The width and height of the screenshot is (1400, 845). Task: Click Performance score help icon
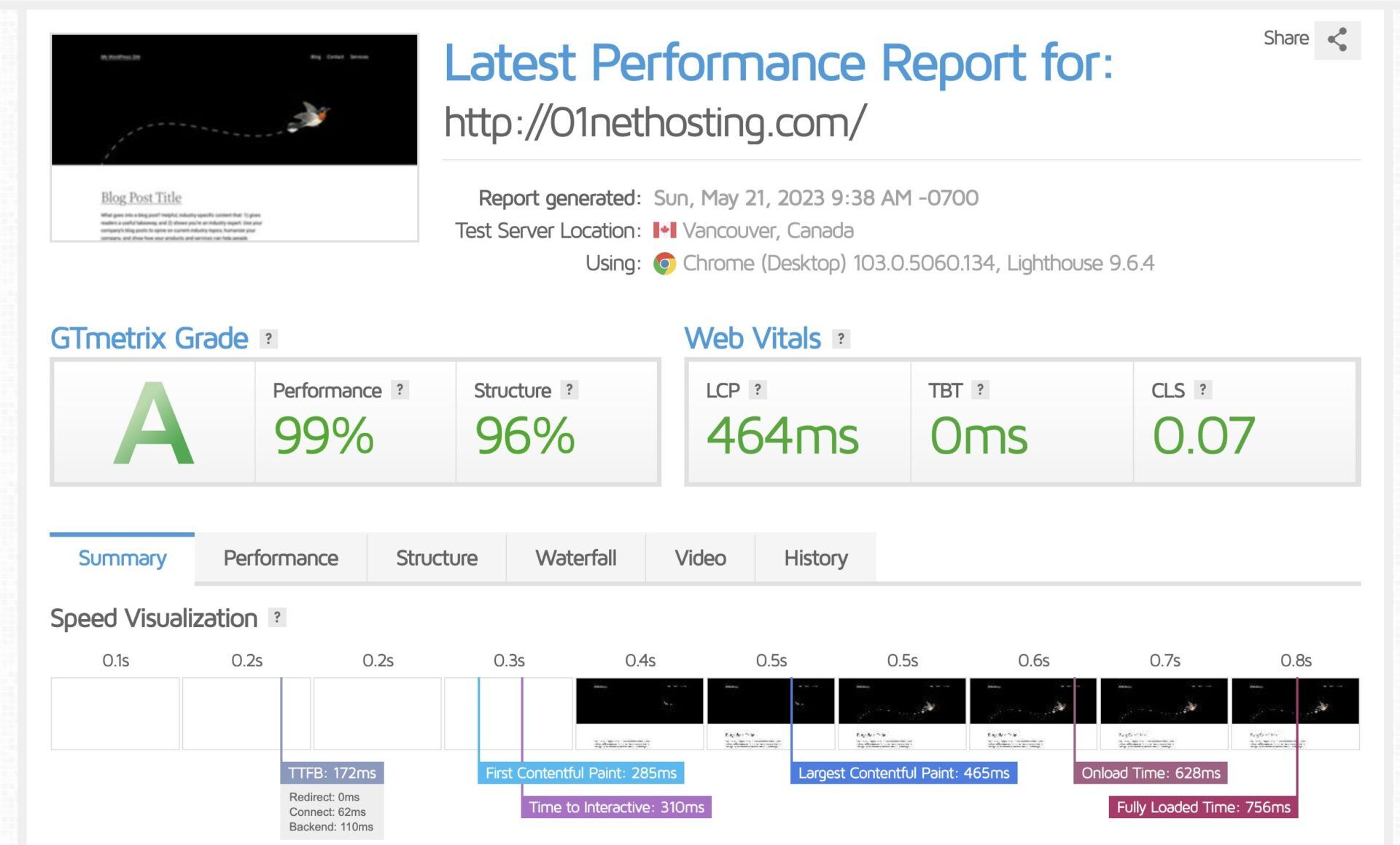click(x=400, y=389)
